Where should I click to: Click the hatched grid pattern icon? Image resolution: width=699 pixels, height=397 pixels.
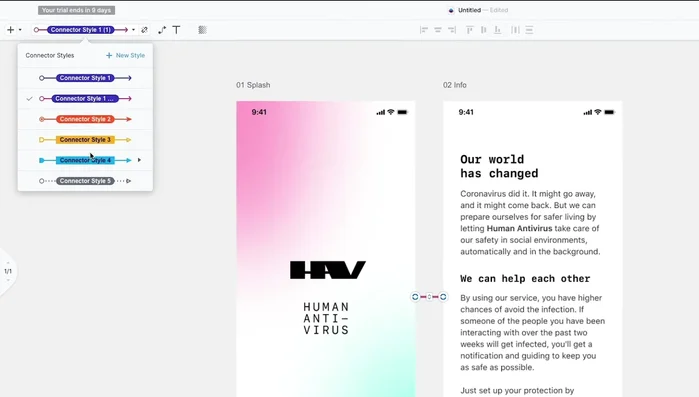(202, 30)
